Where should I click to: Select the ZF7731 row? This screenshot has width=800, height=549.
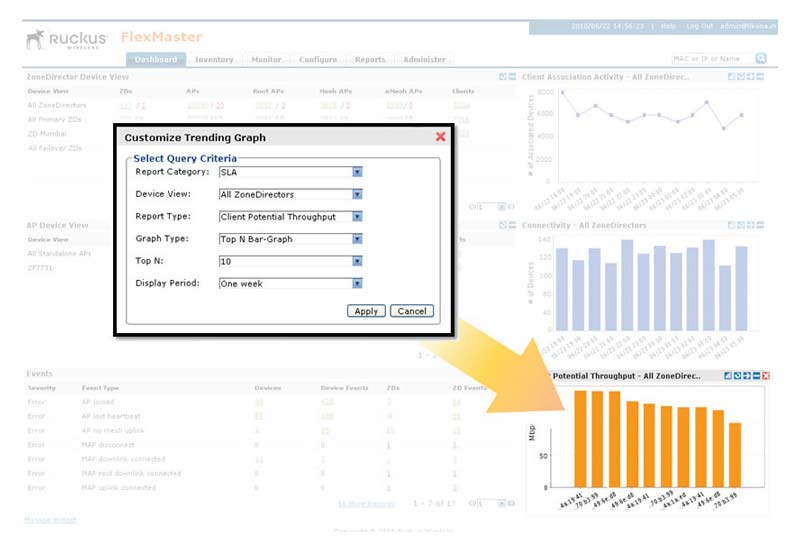[x=40, y=268]
